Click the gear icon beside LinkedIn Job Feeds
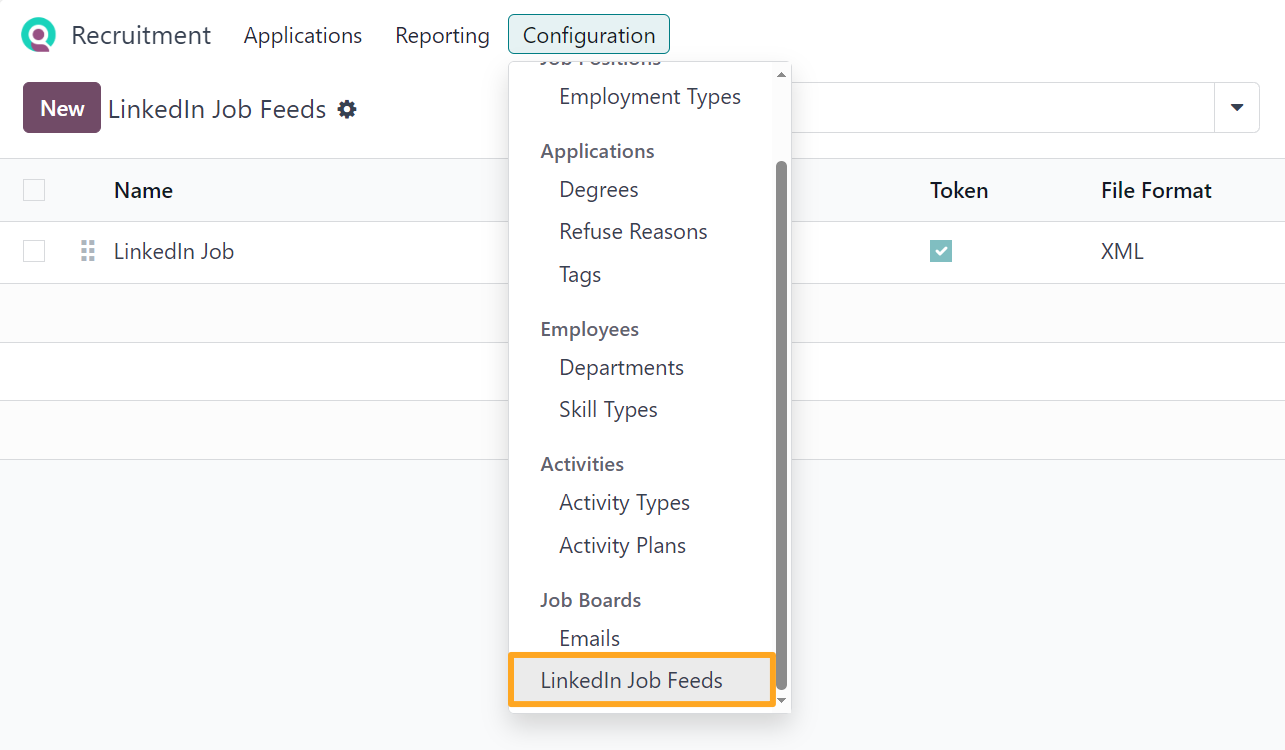1285x750 pixels. tap(346, 109)
